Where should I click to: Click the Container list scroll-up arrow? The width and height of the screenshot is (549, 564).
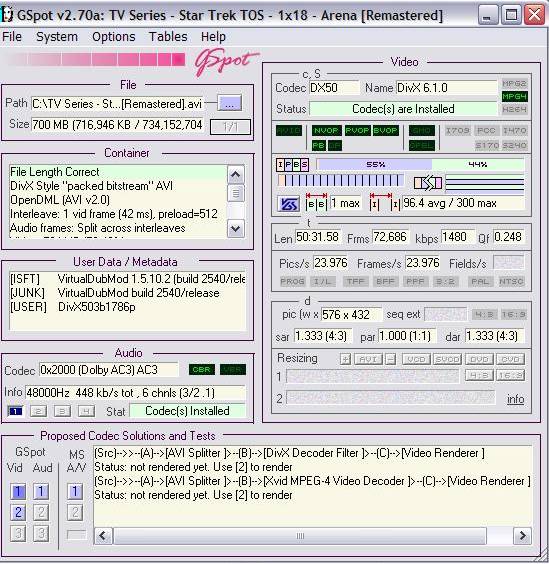(236, 174)
